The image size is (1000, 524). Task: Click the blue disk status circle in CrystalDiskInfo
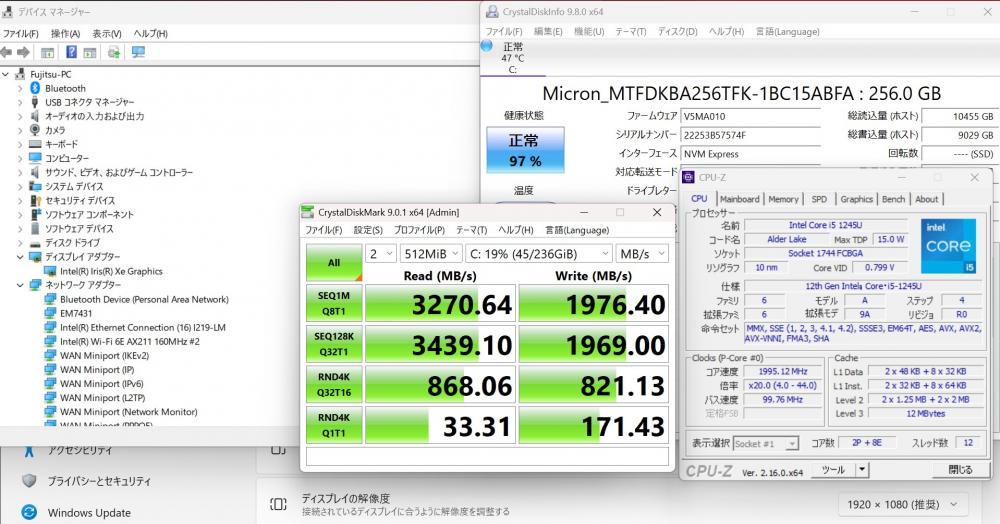point(487,45)
